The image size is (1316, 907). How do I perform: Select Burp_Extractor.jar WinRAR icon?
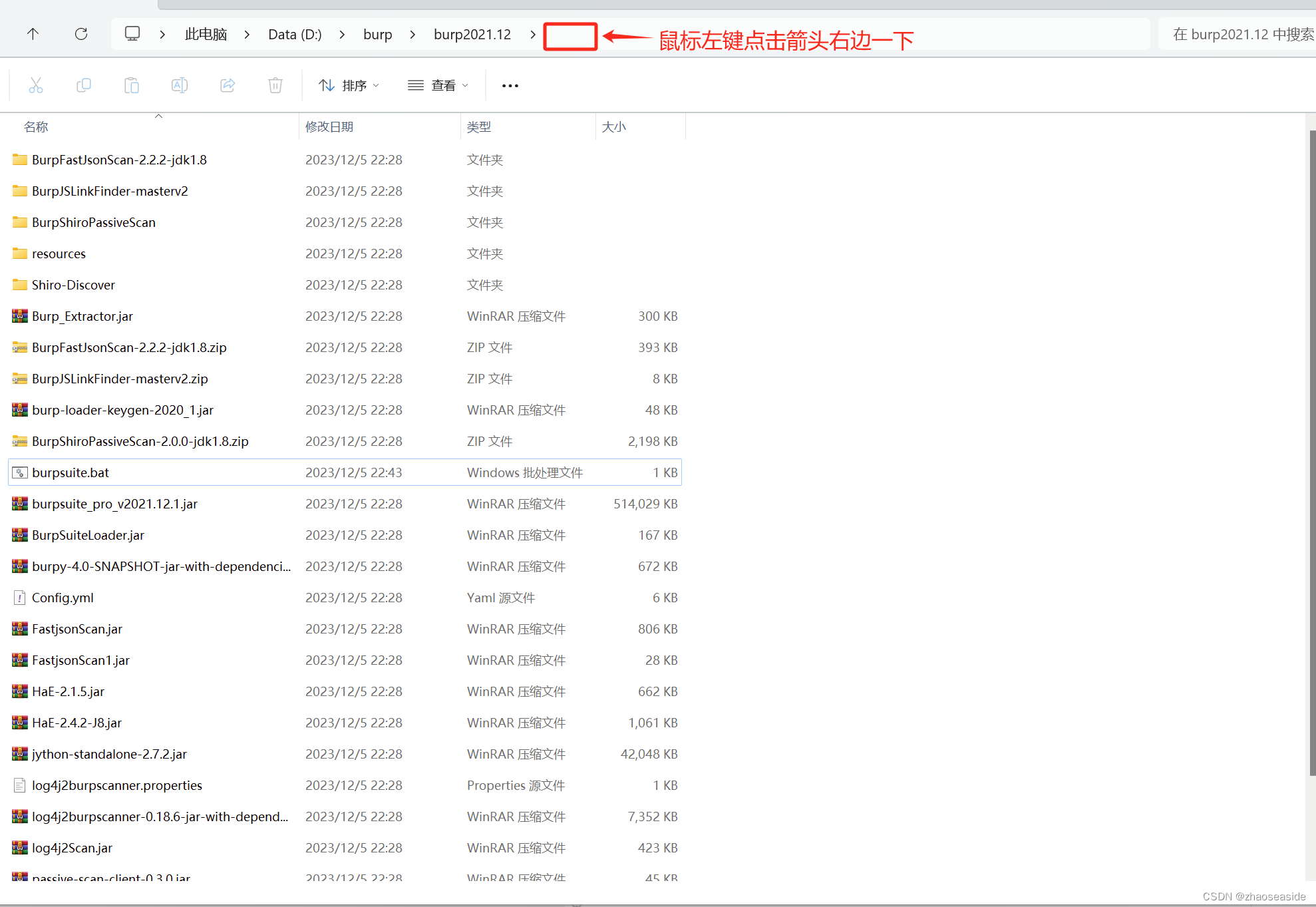pos(20,316)
